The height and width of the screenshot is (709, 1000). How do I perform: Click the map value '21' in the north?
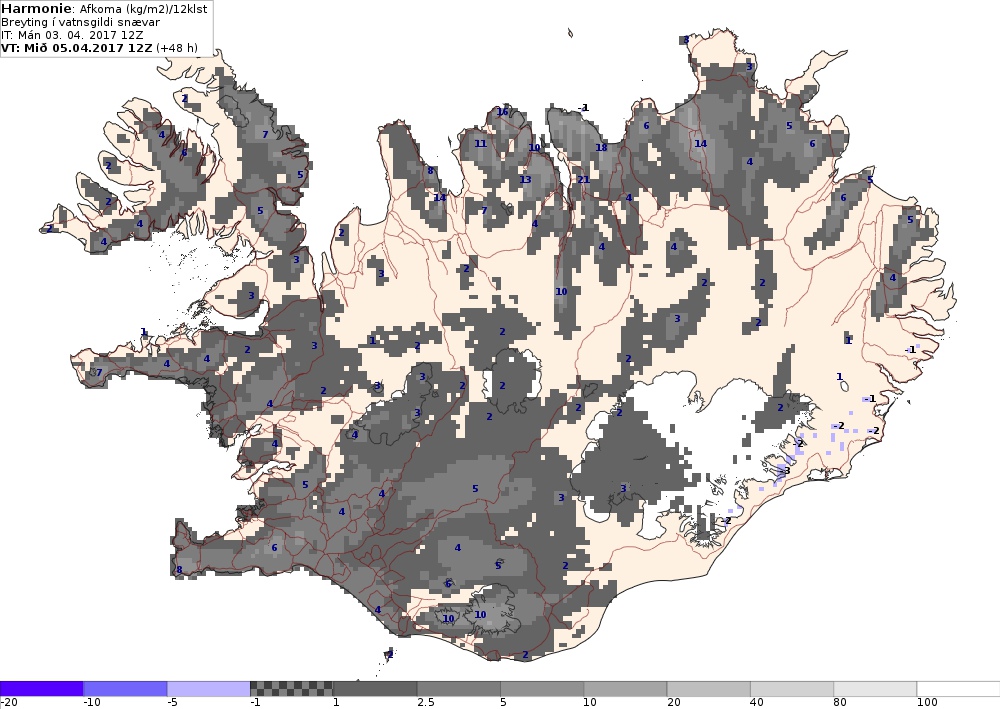point(583,180)
